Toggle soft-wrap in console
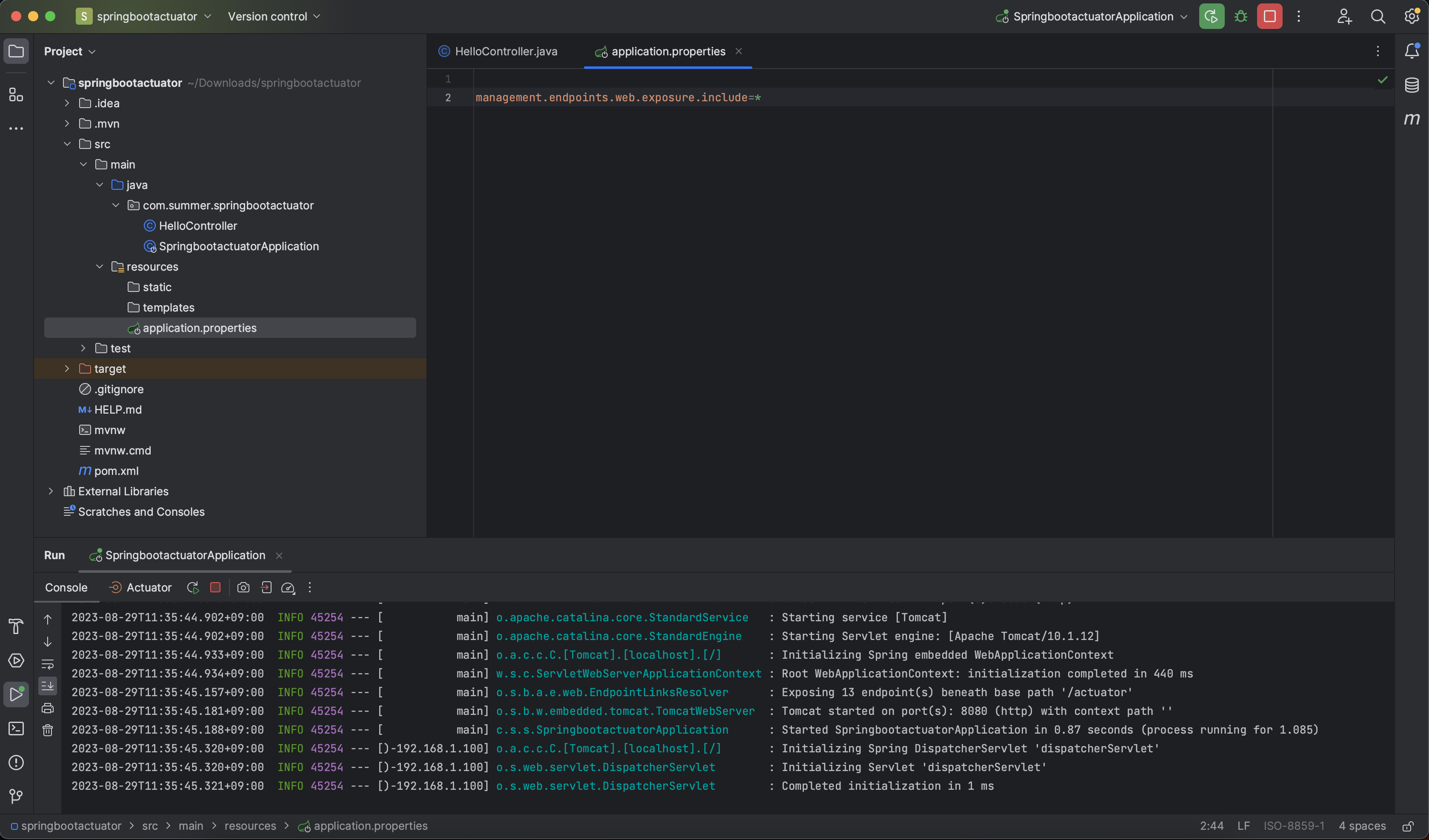The height and width of the screenshot is (840, 1429). tap(48, 663)
